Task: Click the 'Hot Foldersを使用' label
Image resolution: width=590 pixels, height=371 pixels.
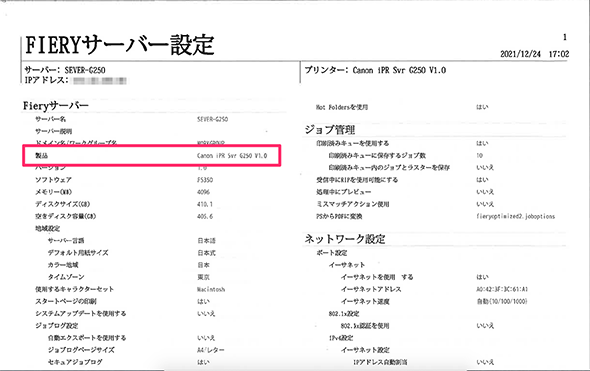Action: [x=342, y=107]
